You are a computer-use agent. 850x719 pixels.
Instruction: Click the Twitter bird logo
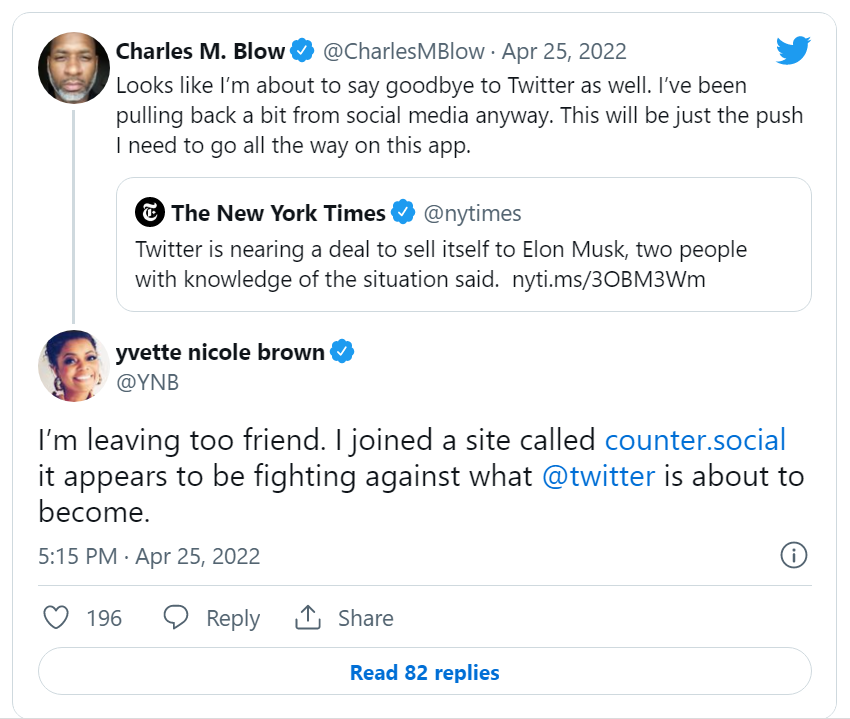[793, 50]
